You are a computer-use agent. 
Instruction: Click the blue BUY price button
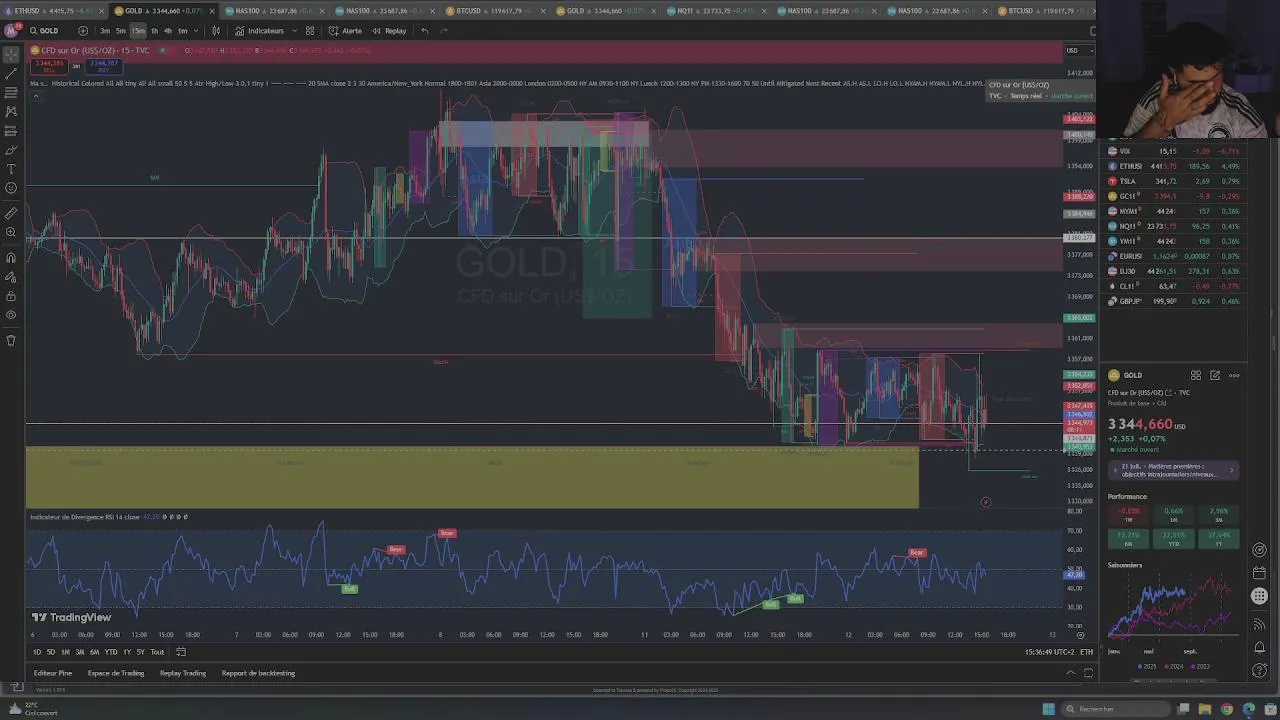104,66
